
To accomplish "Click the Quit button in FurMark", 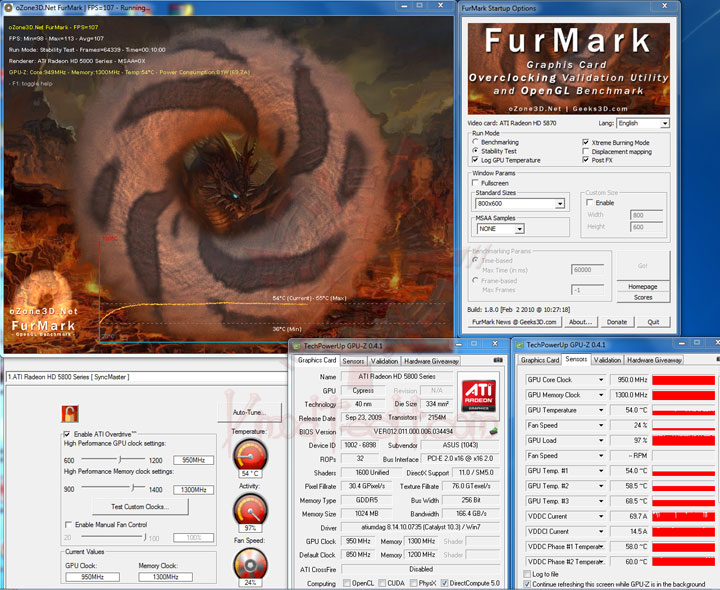I will (x=653, y=322).
